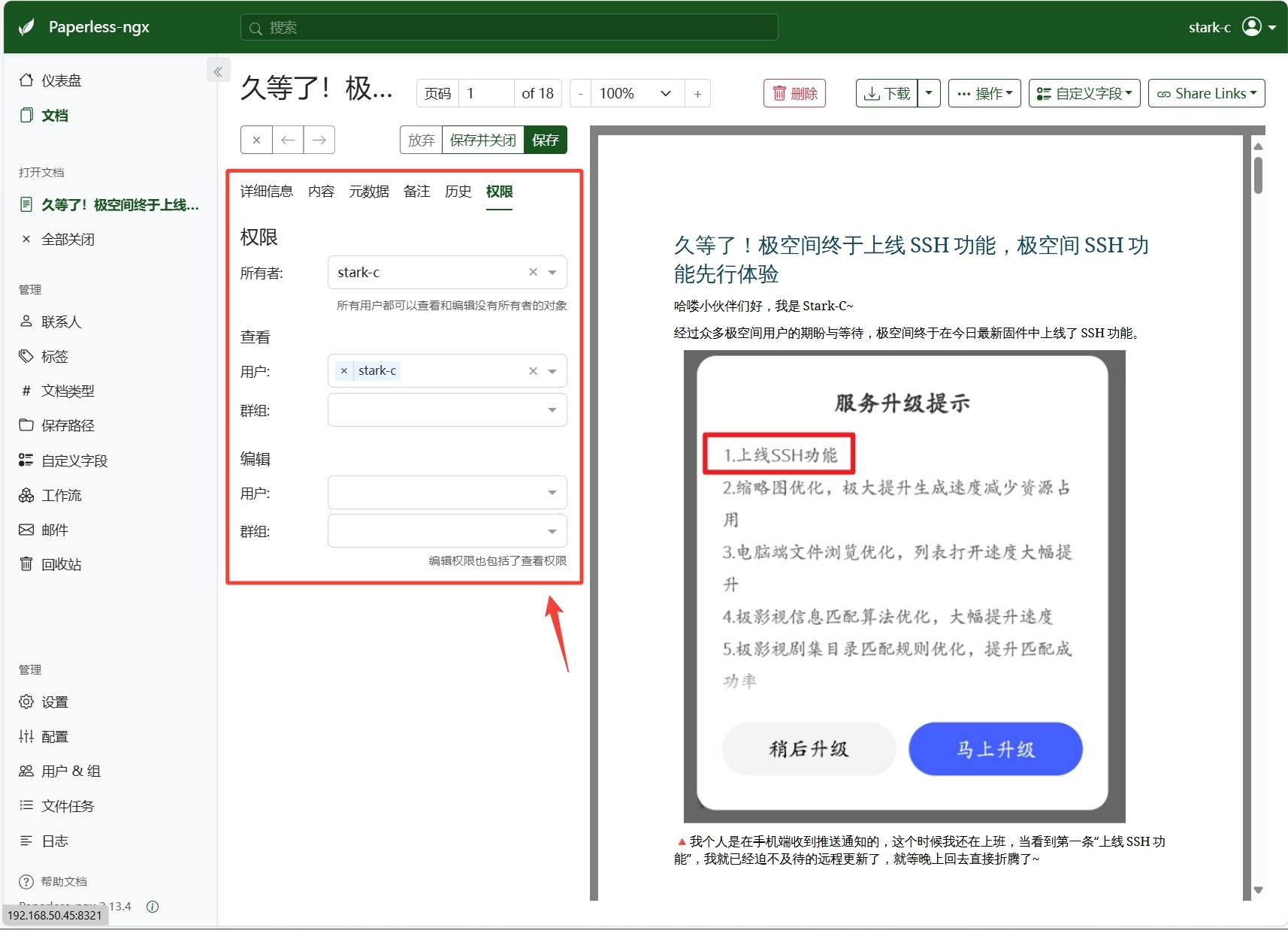The image size is (1288, 930).
Task: Switch to the 备注 tab
Action: point(417,192)
